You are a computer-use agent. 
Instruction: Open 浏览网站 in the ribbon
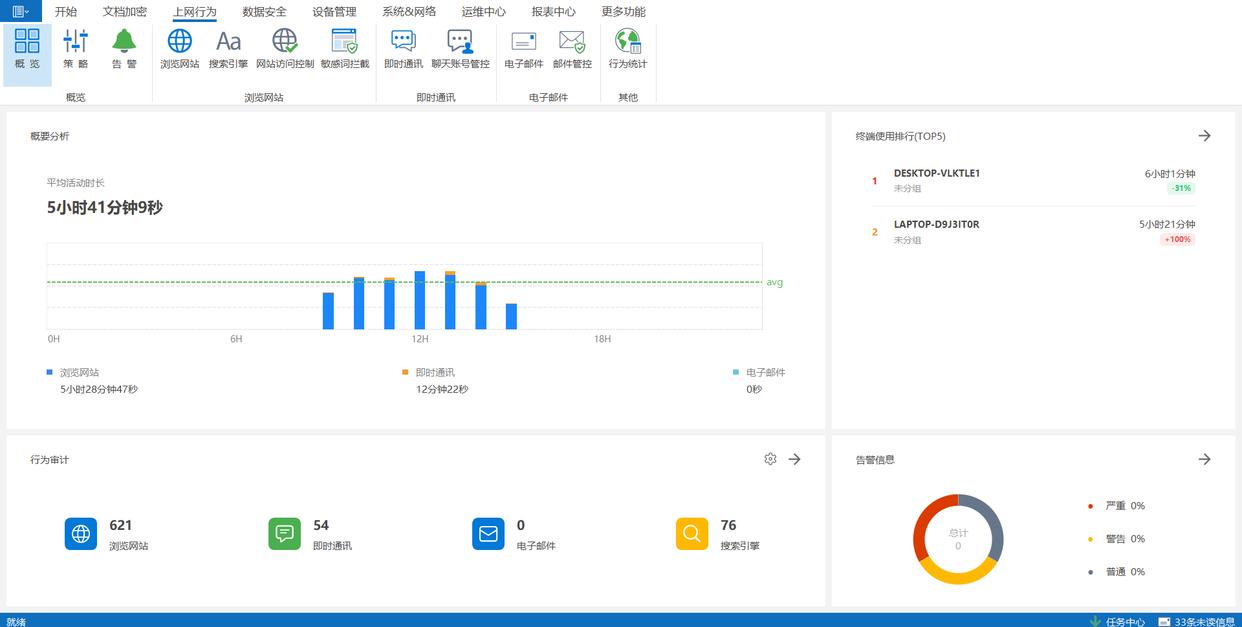point(179,48)
